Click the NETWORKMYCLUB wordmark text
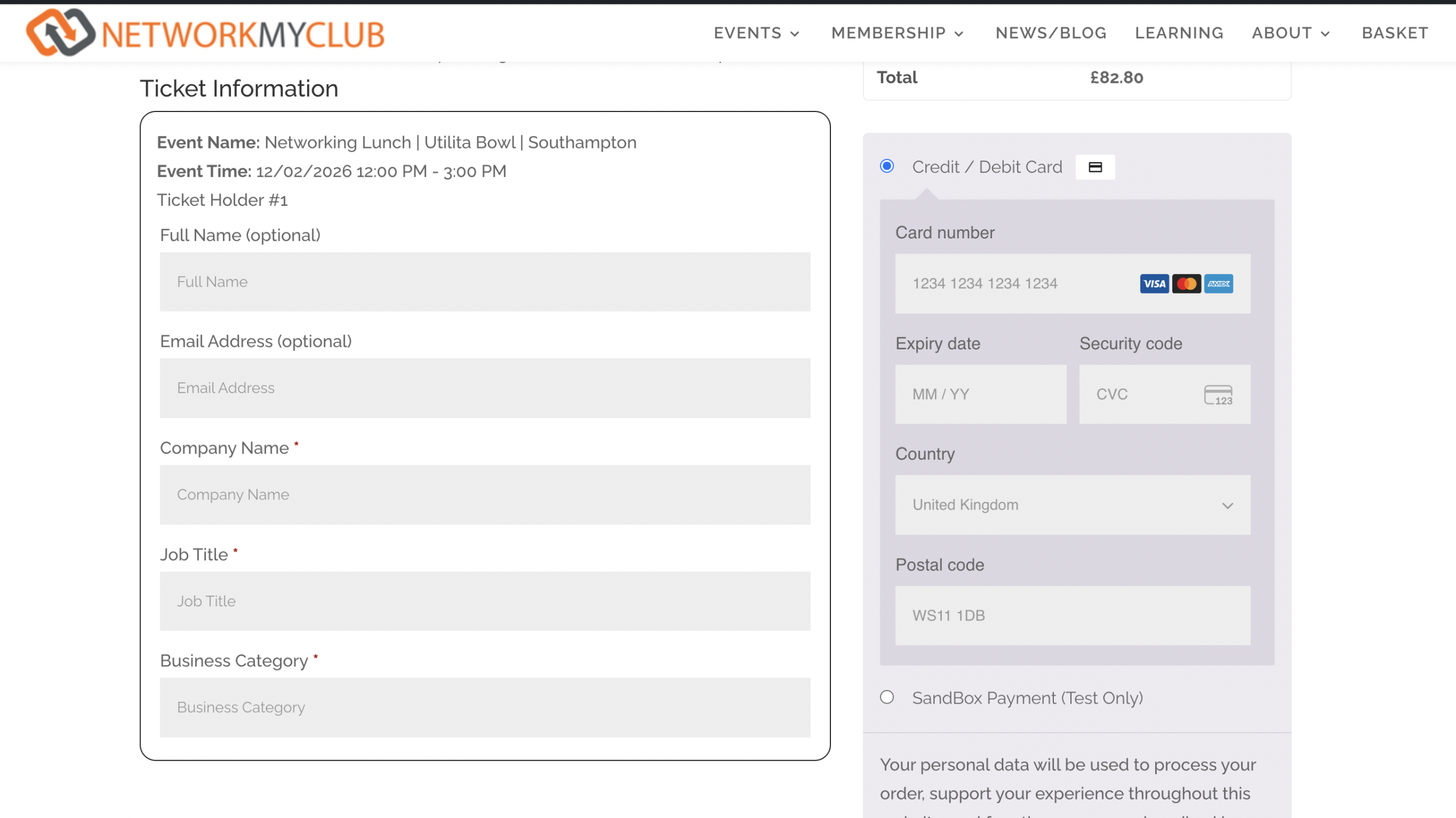The height and width of the screenshot is (818, 1456). 243,35
